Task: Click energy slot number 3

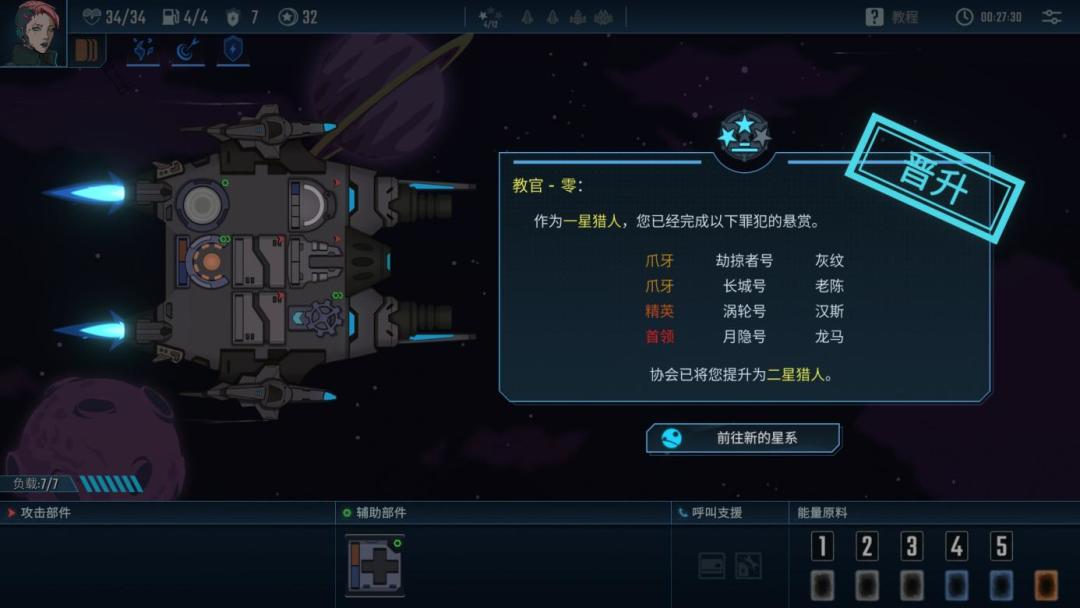Action: tap(911, 546)
